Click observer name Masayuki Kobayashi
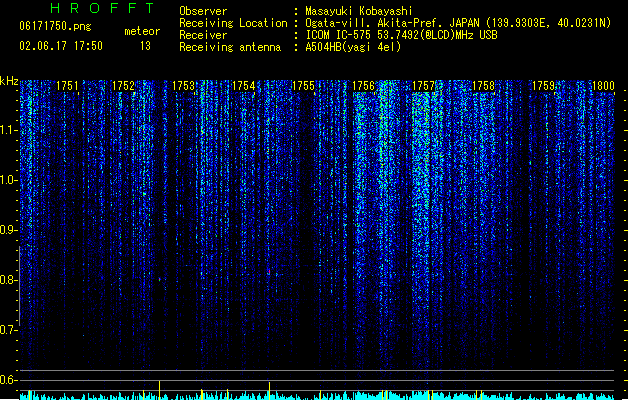 tap(359, 11)
